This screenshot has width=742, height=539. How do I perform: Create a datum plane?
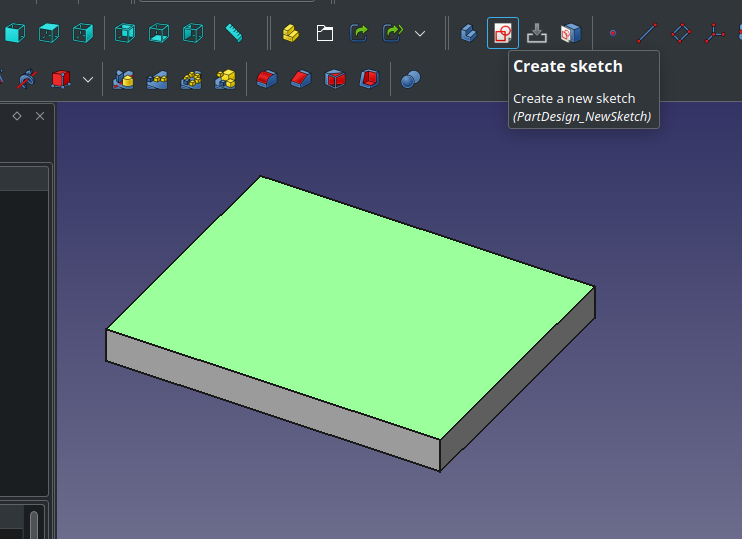(x=681, y=34)
